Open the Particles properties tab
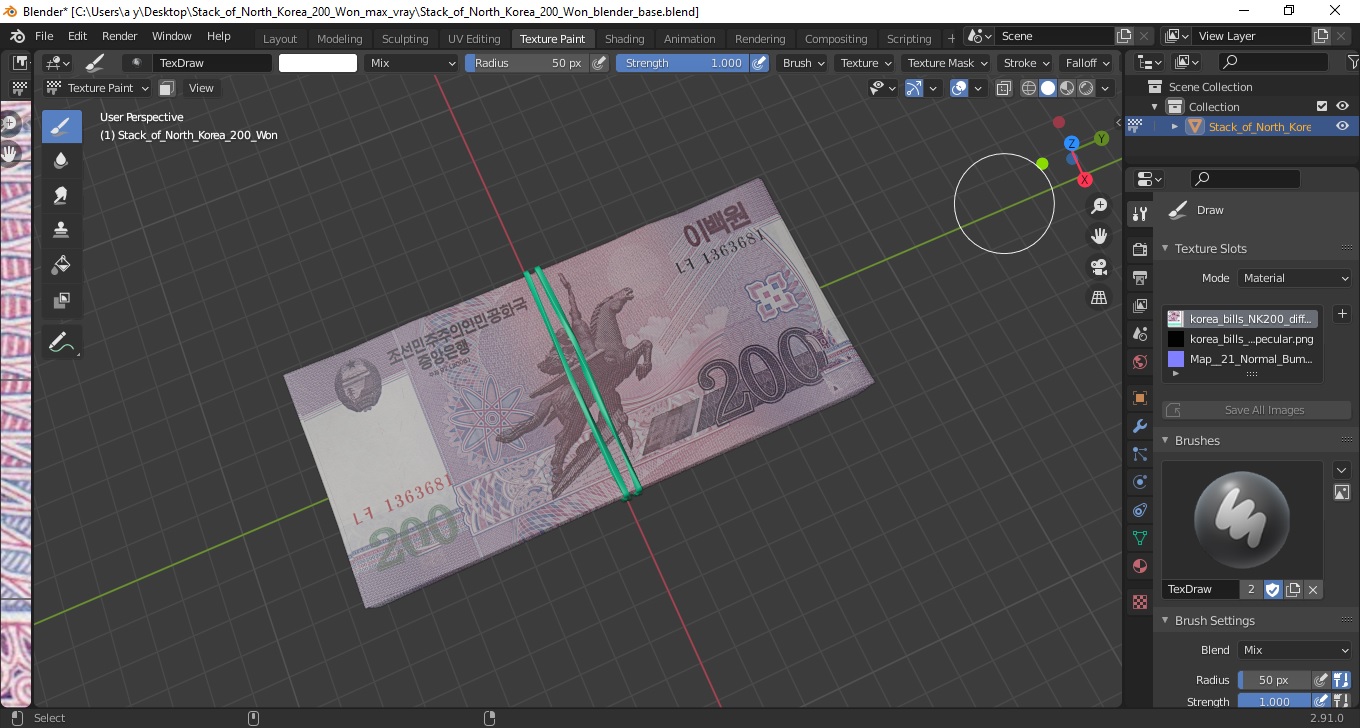This screenshot has width=1360, height=728. pos(1139,454)
